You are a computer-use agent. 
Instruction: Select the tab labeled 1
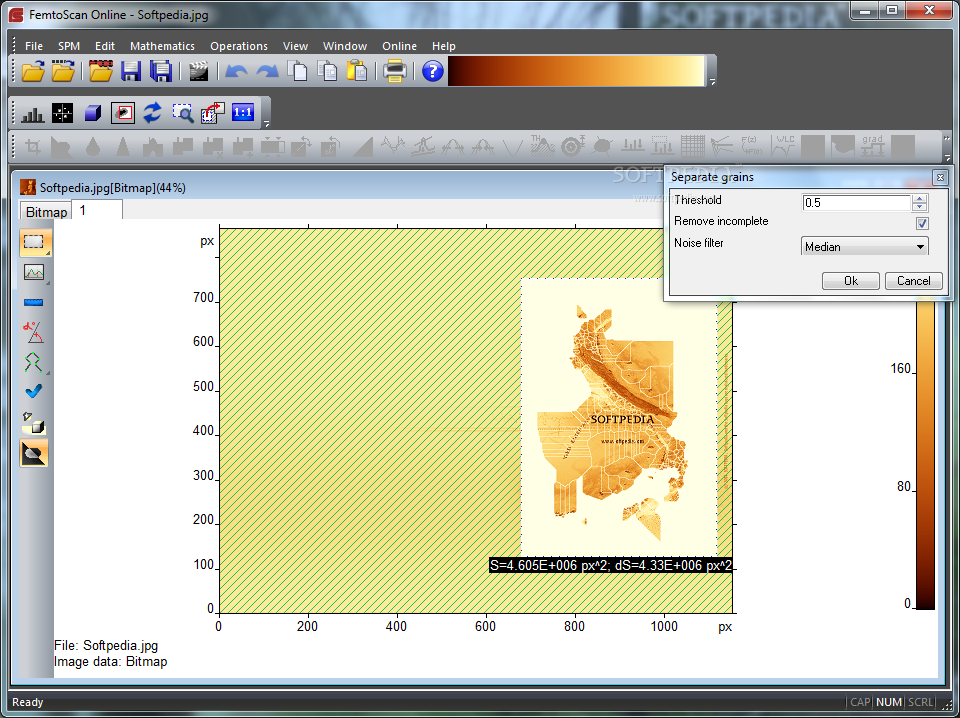pos(97,210)
